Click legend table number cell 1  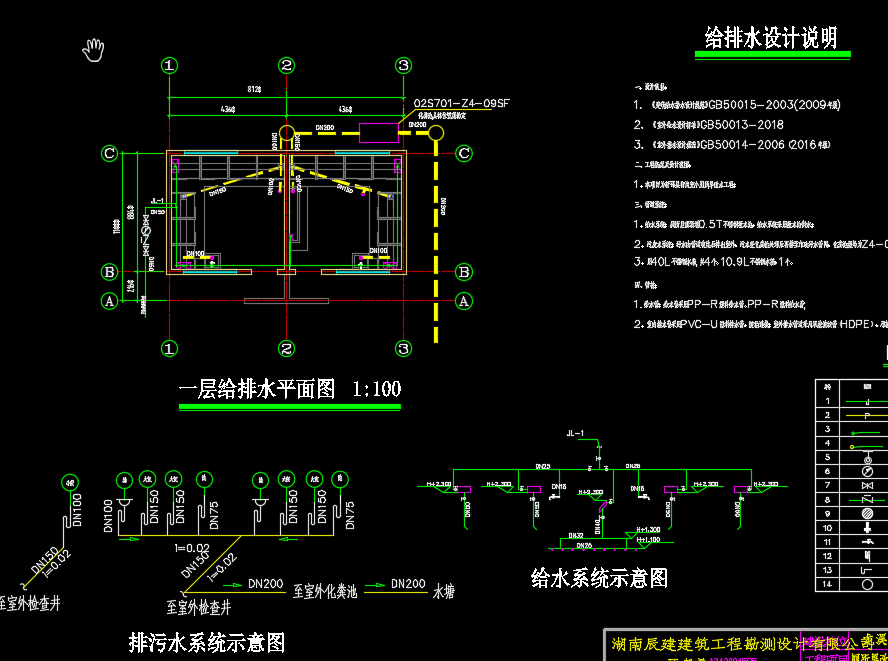coord(828,401)
